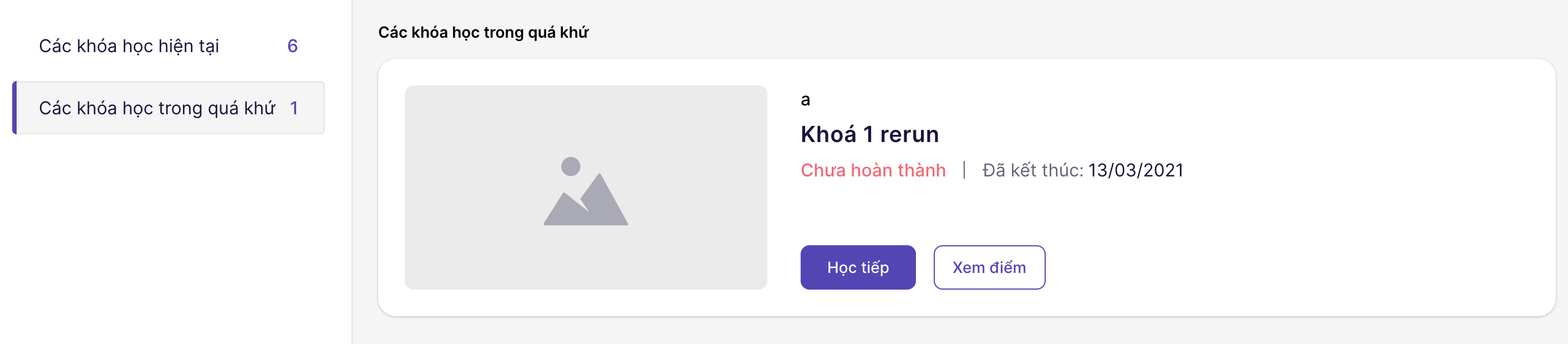Click the divider between status and end date
1568x344 pixels.
(964, 170)
